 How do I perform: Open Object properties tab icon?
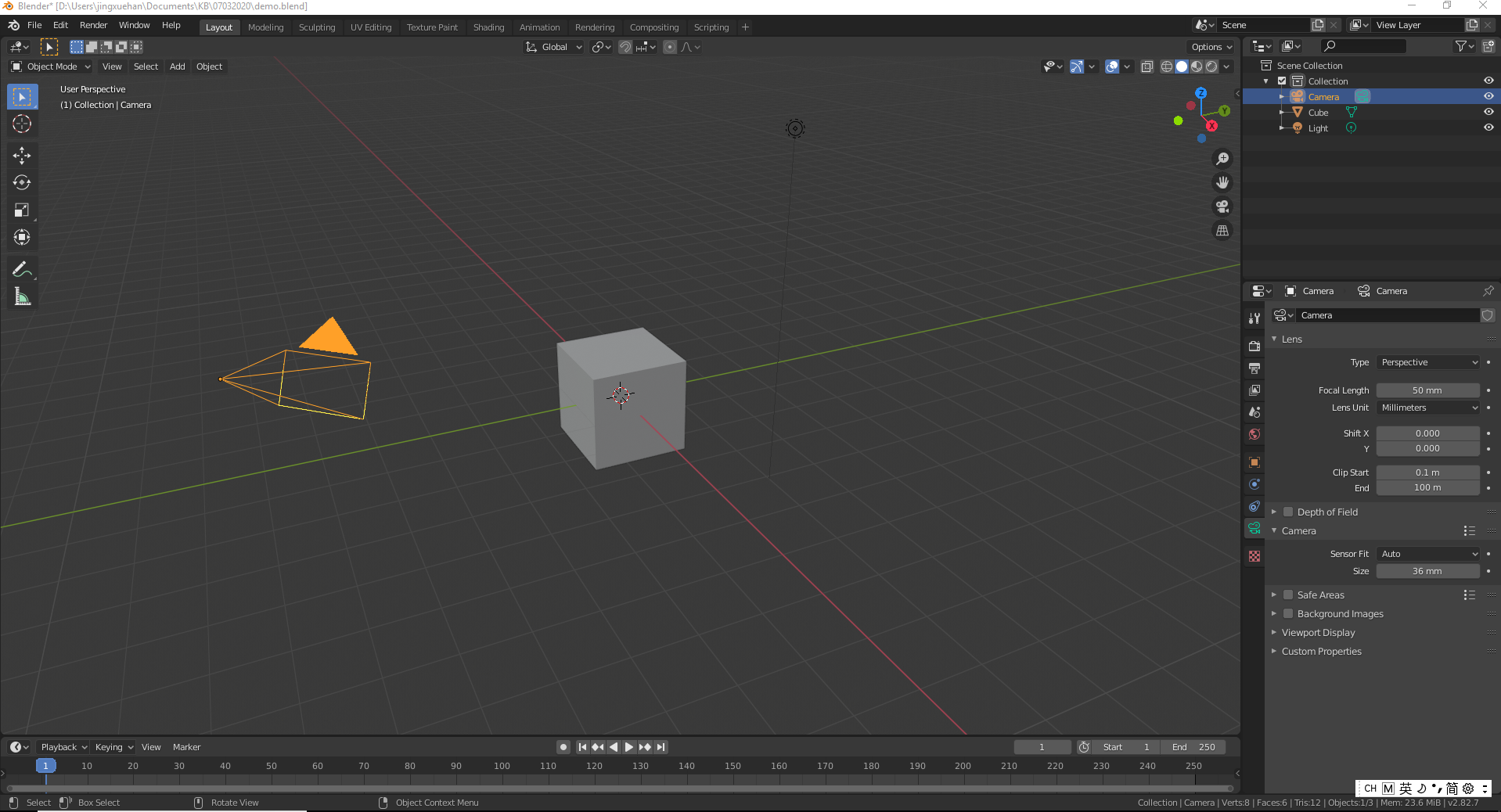pos(1254,462)
